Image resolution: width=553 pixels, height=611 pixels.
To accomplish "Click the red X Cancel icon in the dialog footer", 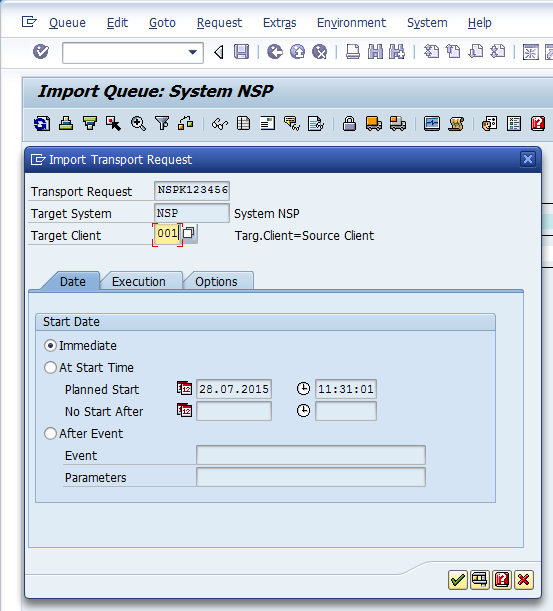I will 523,580.
